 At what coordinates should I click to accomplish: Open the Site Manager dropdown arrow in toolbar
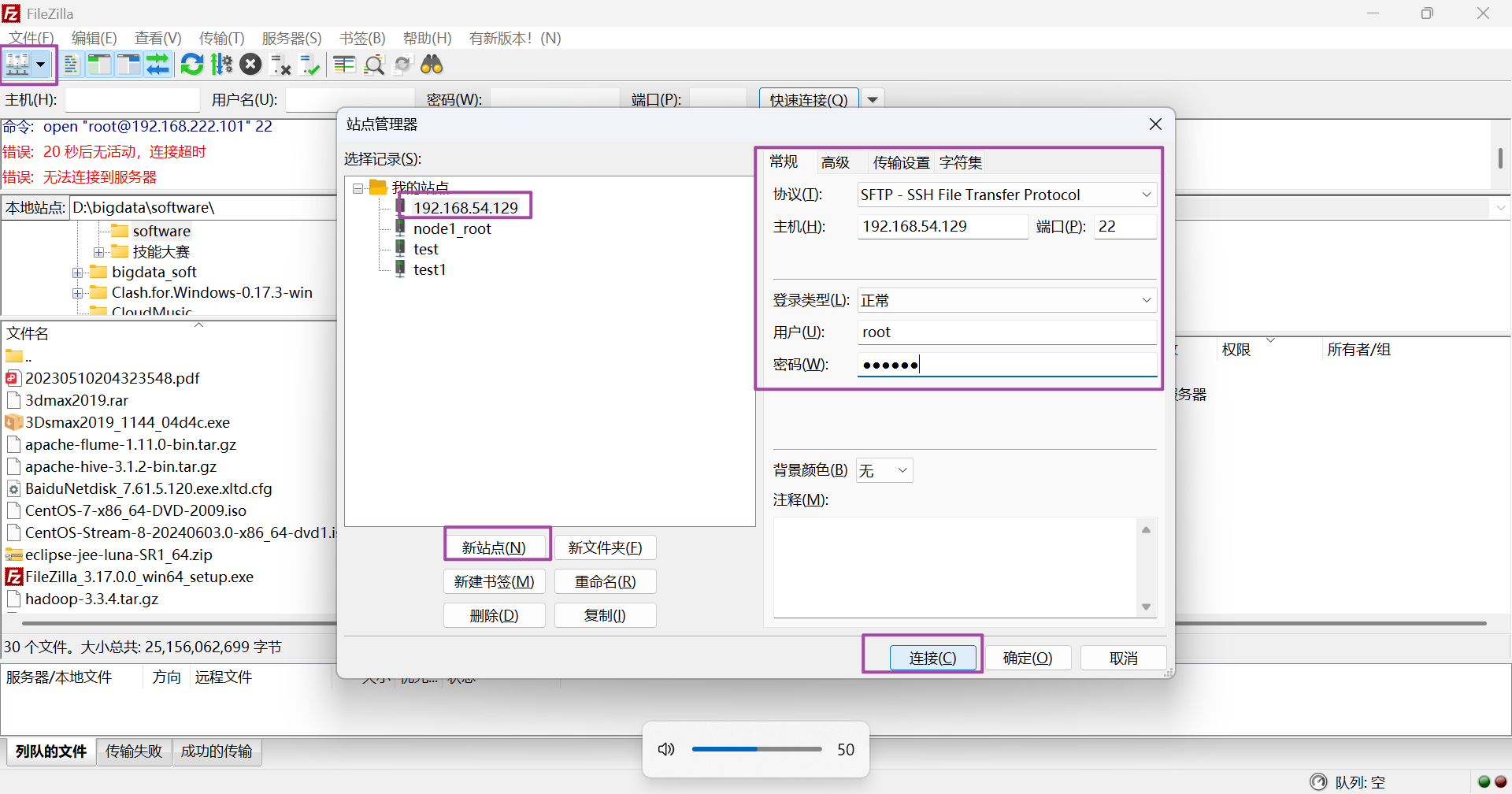coord(41,65)
